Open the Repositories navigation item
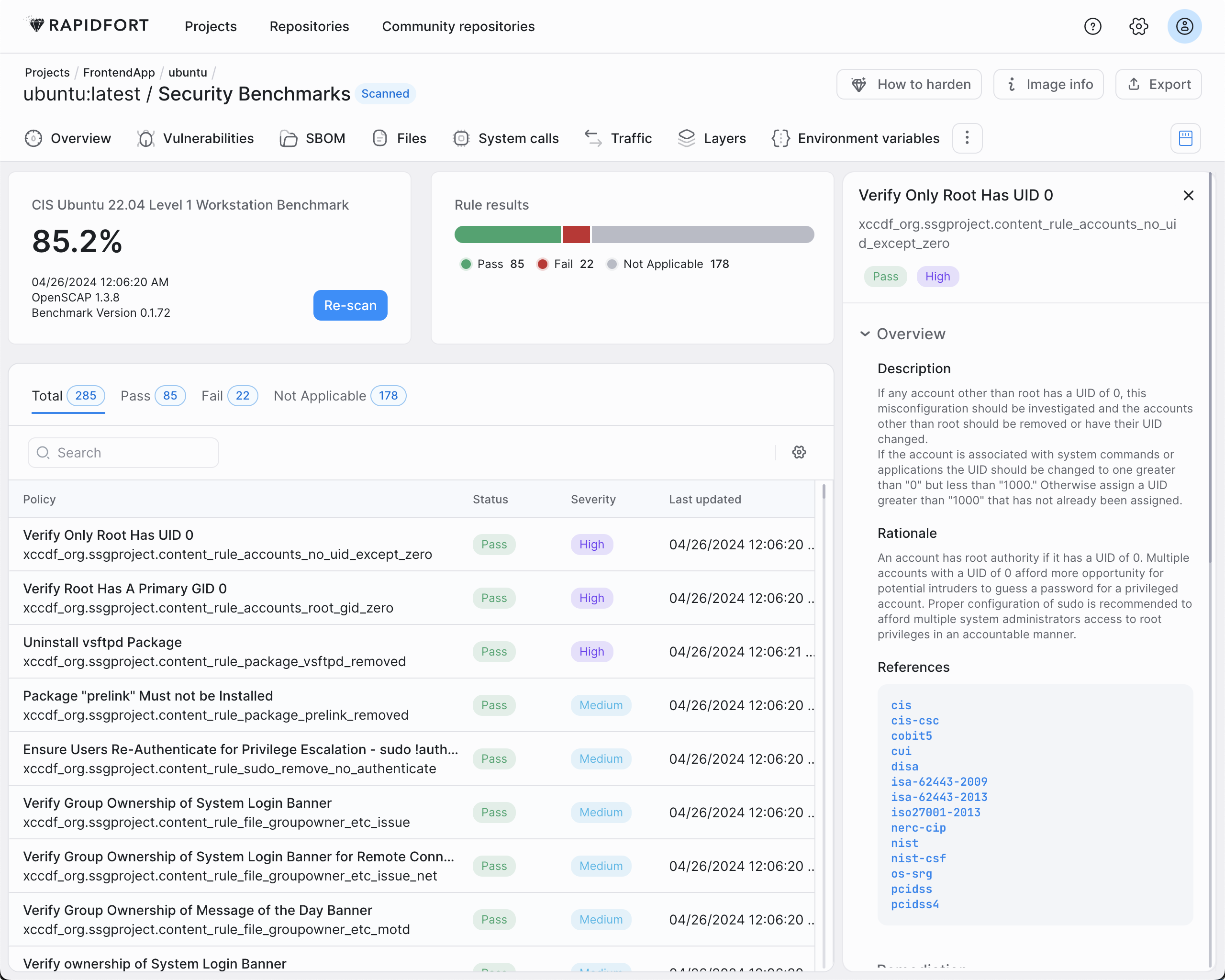The height and width of the screenshot is (980, 1225). [x=310, y=26]
